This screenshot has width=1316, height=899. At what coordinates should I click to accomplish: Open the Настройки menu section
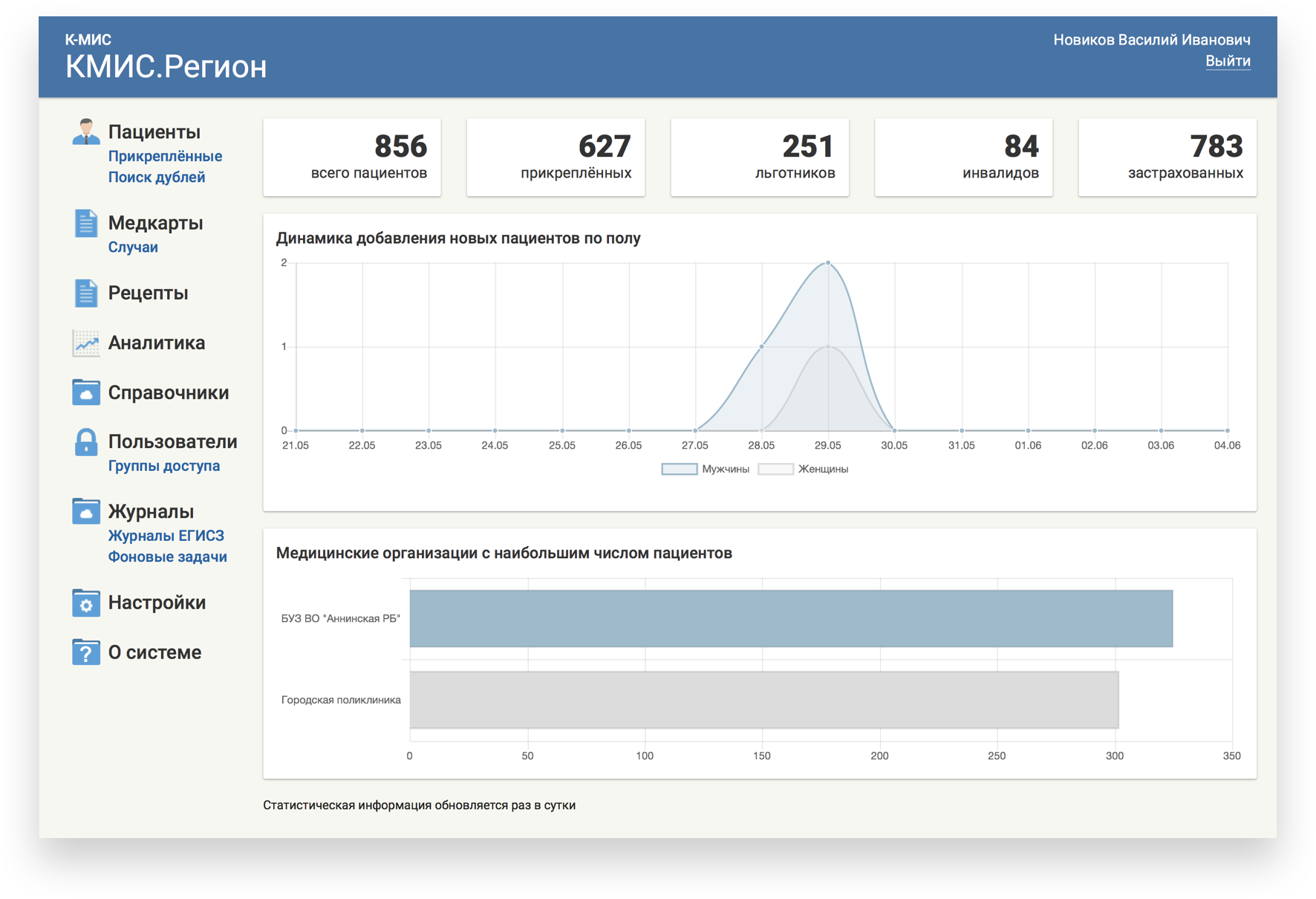pos(157,603)
